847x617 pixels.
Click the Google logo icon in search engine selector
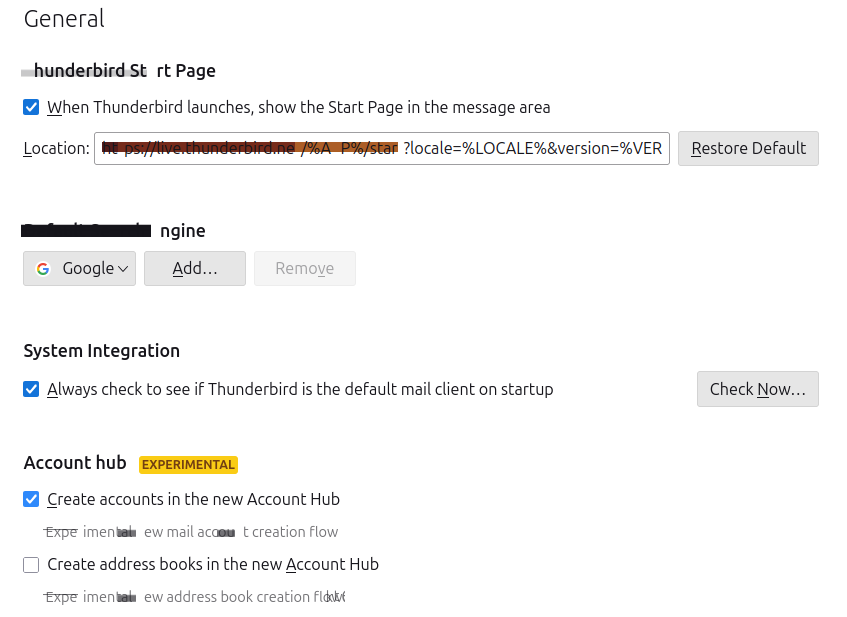(x=43, y=269)
